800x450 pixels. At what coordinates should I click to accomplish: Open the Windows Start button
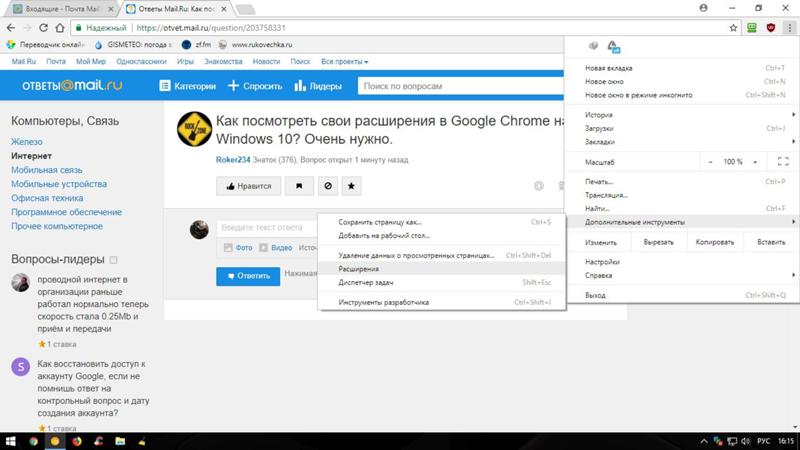(x=10, y=441)
